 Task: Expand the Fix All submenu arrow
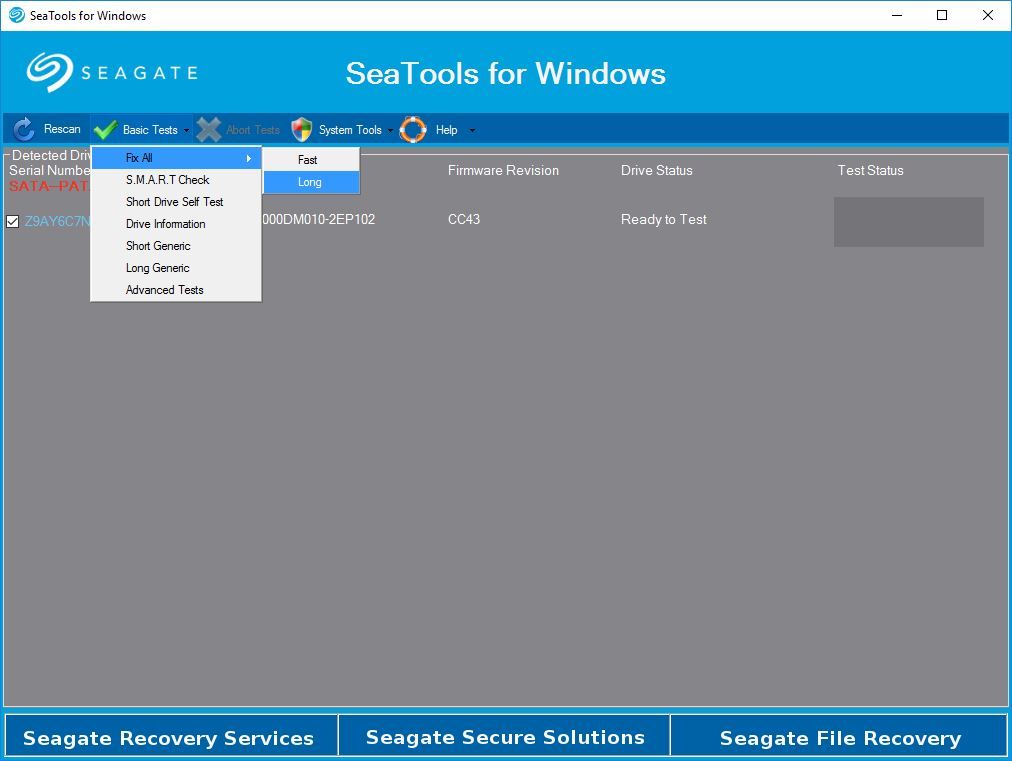[x=248, y=158]
